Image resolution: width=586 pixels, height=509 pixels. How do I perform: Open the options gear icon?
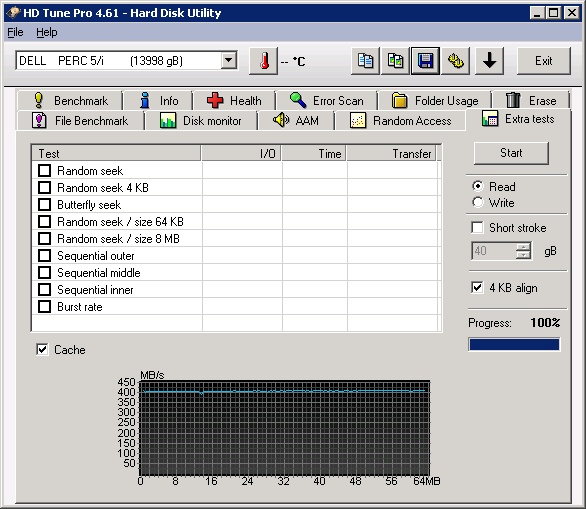click(x=456, y=61)
